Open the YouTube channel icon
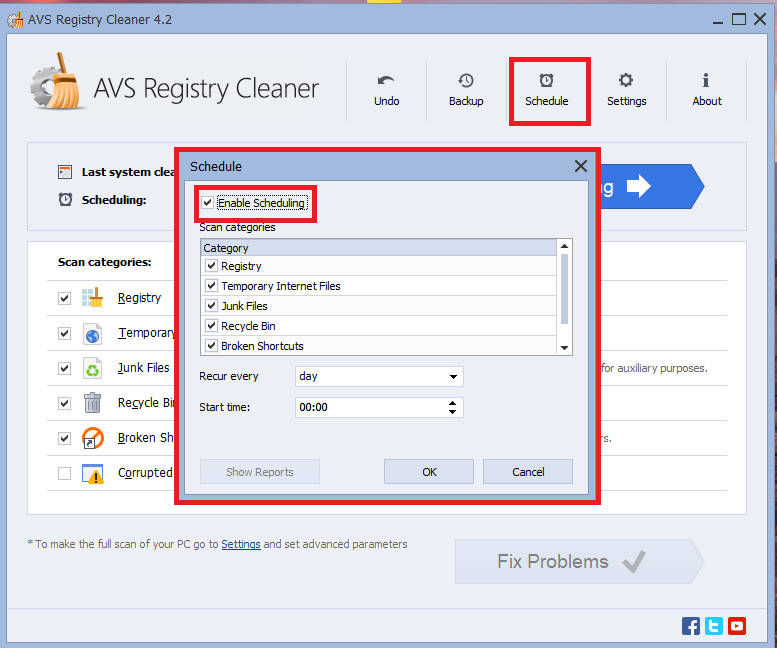This screenshot has height=648, width=777. [x=737, y=626]
